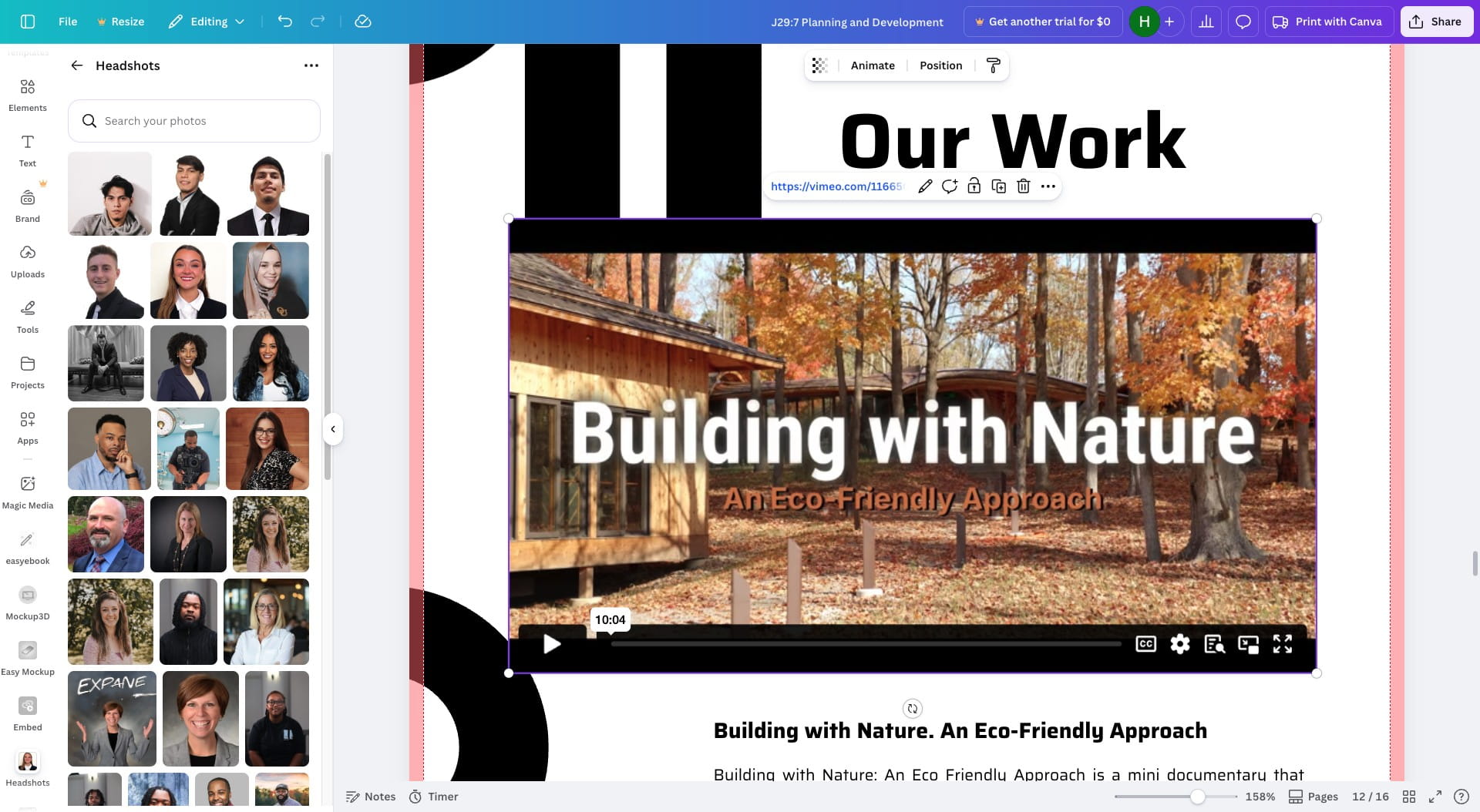Open the 158% zoom level menu
This screenshot has height=812, width=1480.
click(x=1260, y=797)
